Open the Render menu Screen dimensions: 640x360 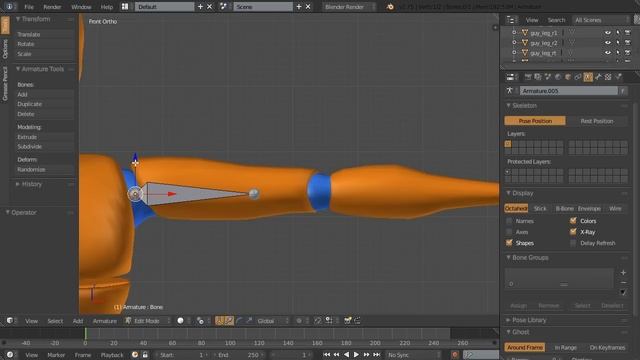tap(52, 7)
